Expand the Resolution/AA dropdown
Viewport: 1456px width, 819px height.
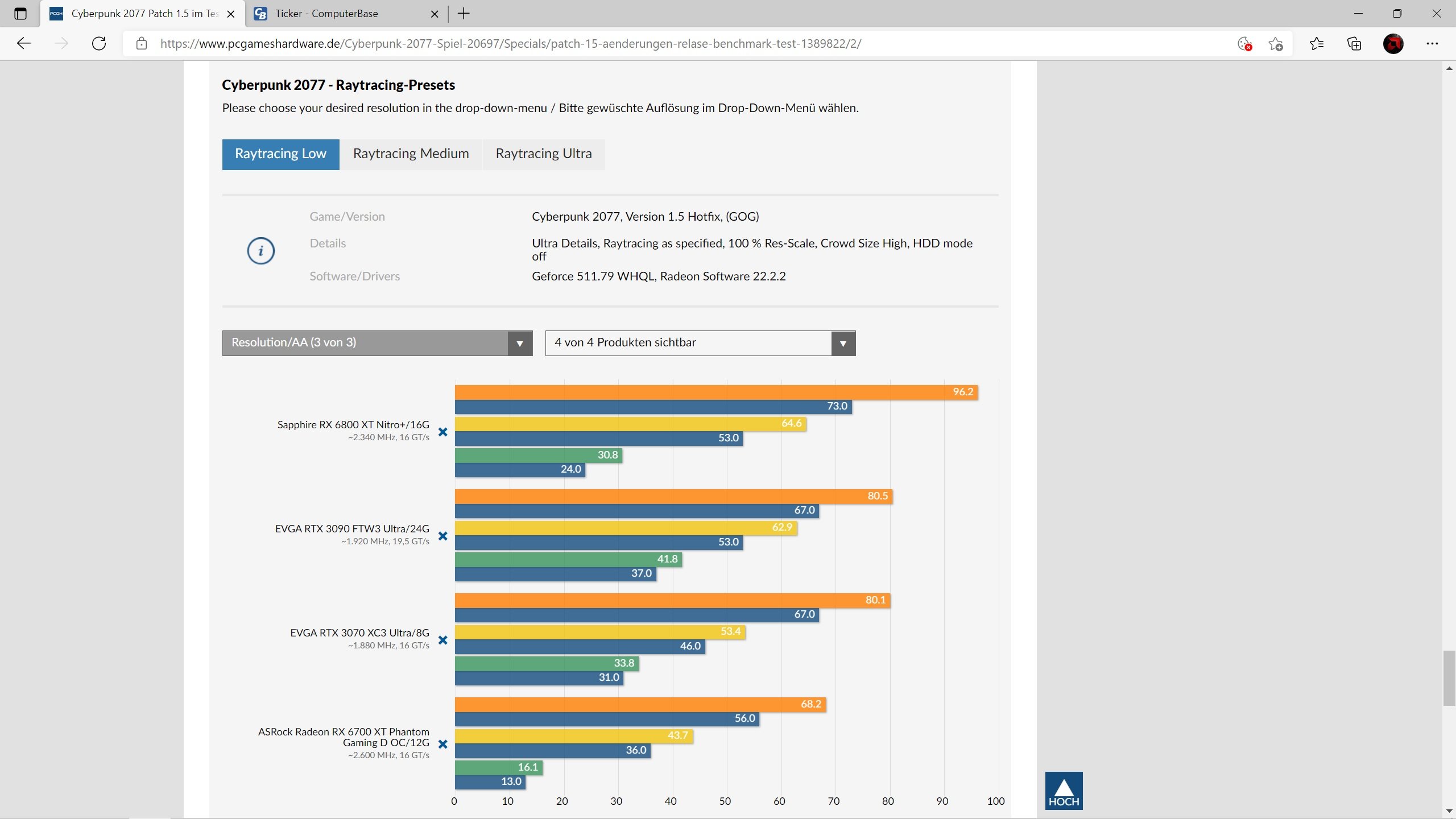(x=377, y=343)
